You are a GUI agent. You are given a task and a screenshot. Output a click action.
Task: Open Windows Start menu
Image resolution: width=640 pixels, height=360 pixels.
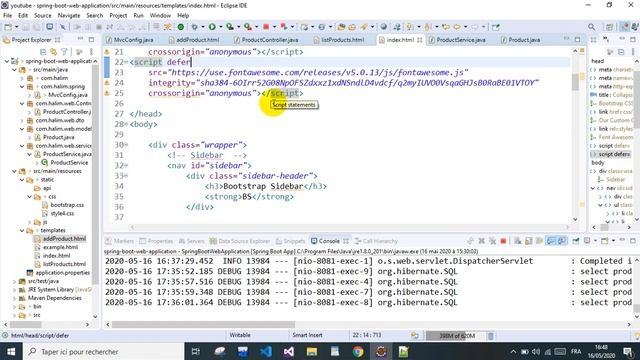(x=11, y=351)
